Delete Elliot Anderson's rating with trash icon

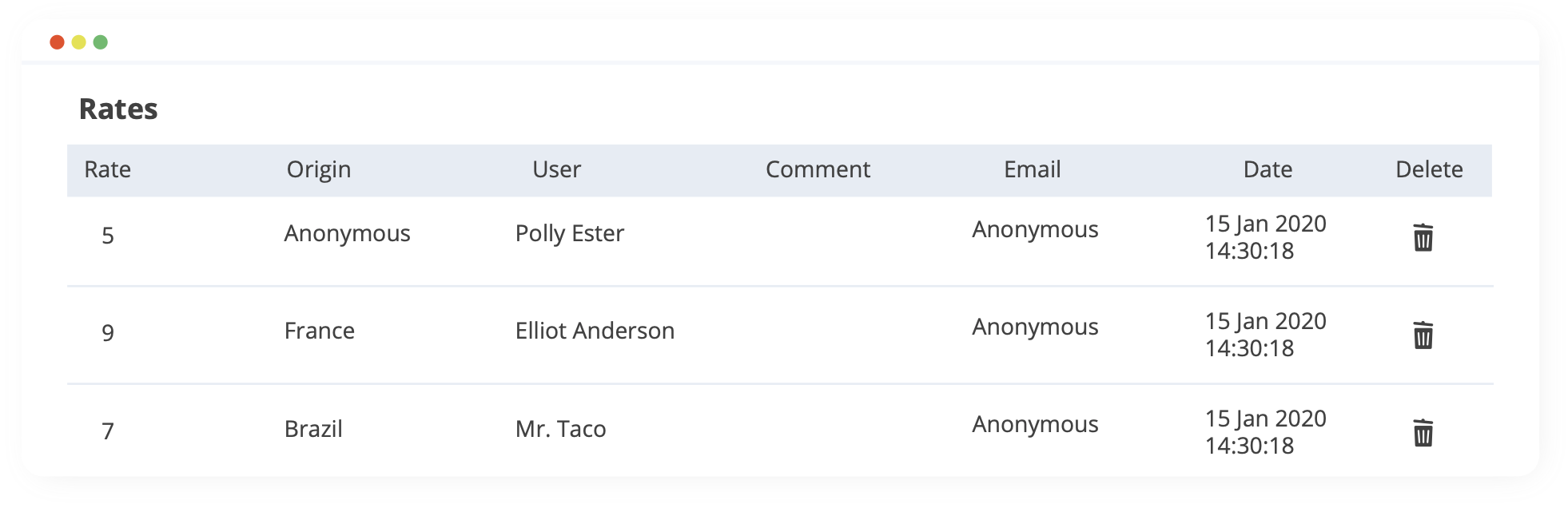(1423, 335)
